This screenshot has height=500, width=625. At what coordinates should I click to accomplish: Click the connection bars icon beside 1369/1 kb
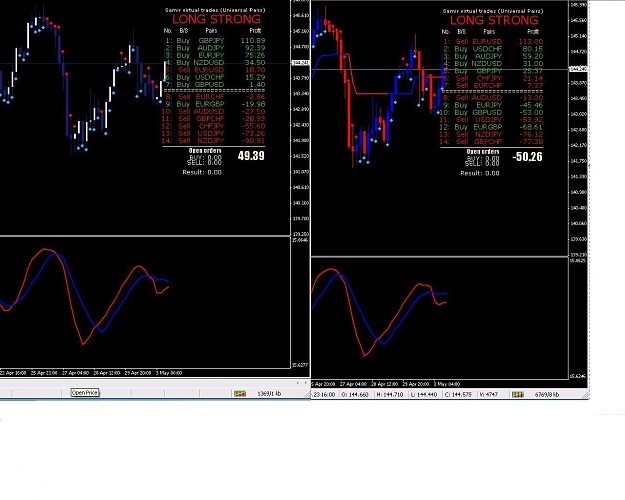point(240,394)
